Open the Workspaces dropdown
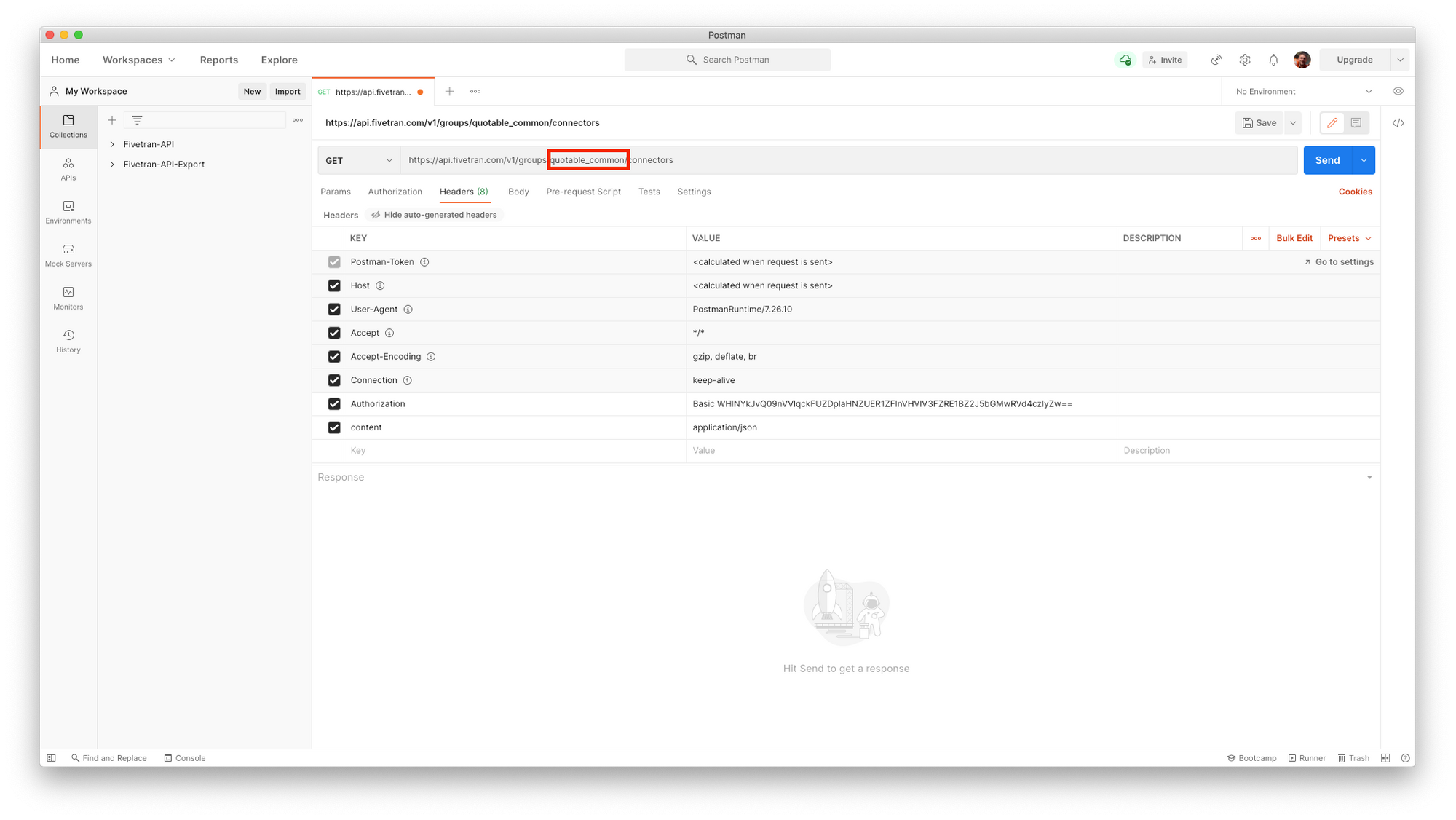Image resolution: width=1456 pixels, height=820 pixels. tap(138, 60)
